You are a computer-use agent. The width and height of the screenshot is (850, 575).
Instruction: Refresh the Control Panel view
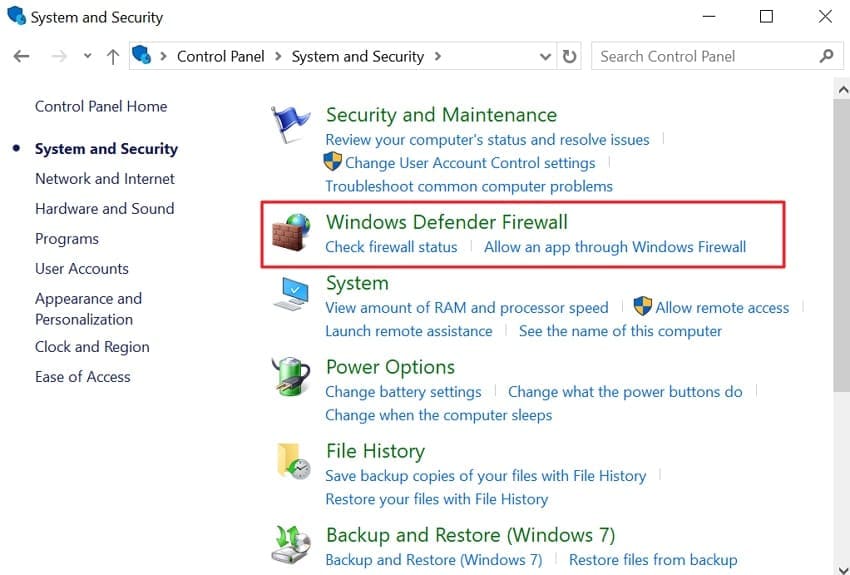[569, 56]
